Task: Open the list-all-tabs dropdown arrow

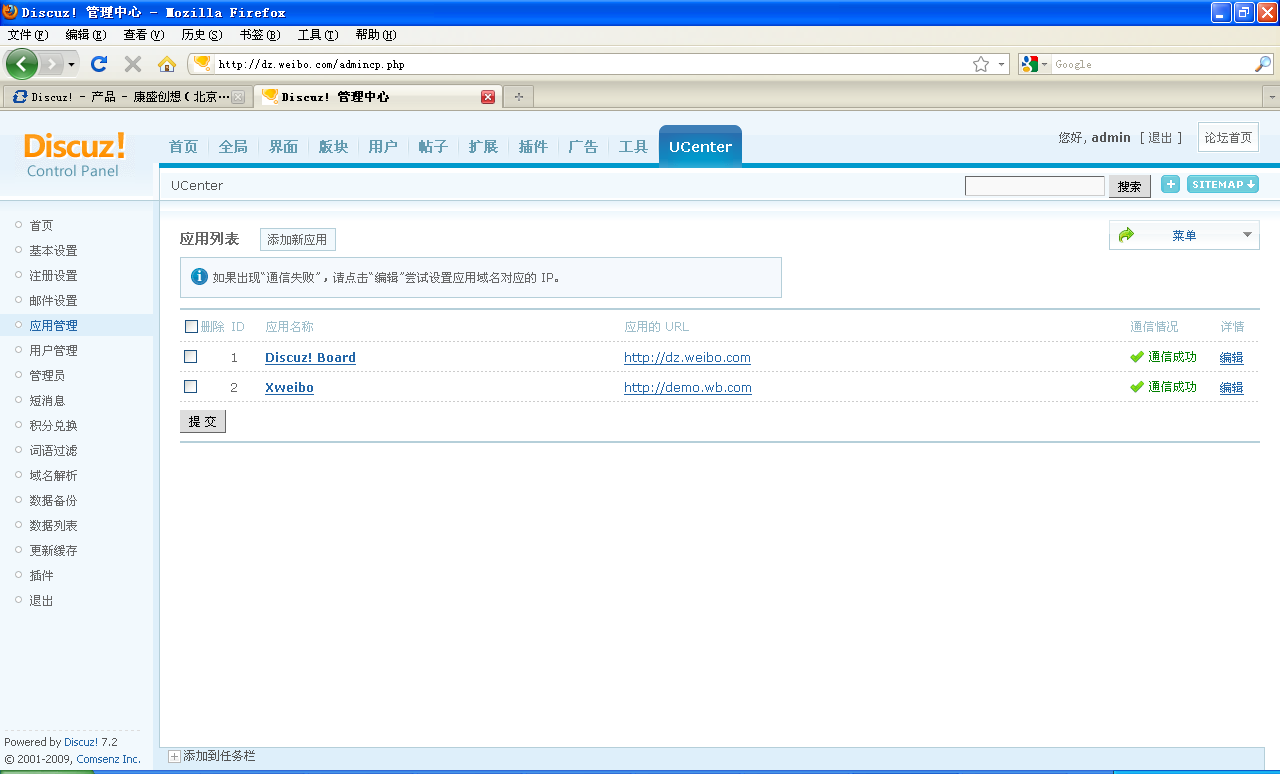Action: coord(1271,97)
